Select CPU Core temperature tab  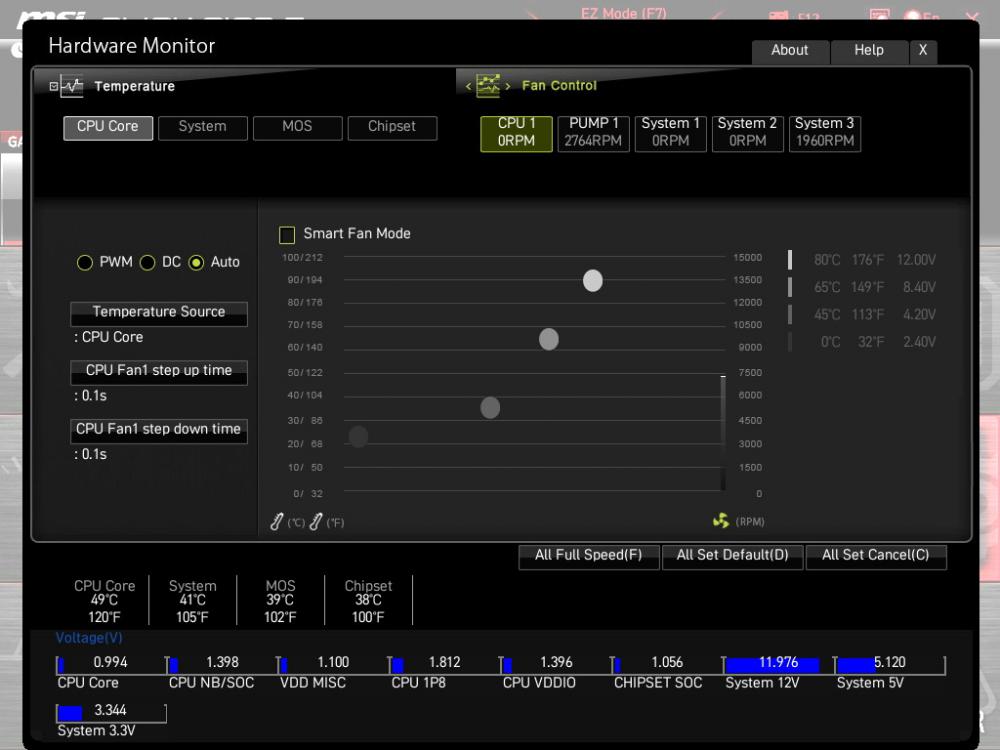click(108, 128)
